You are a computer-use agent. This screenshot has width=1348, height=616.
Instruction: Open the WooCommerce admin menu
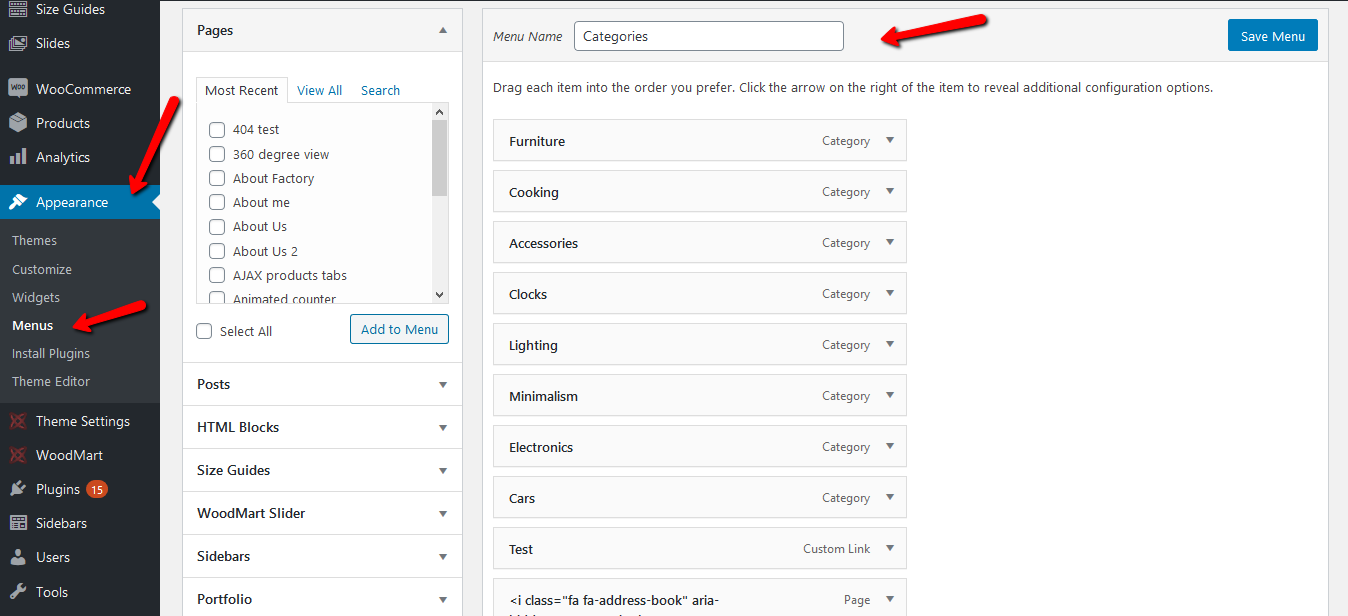pos(80,89)
